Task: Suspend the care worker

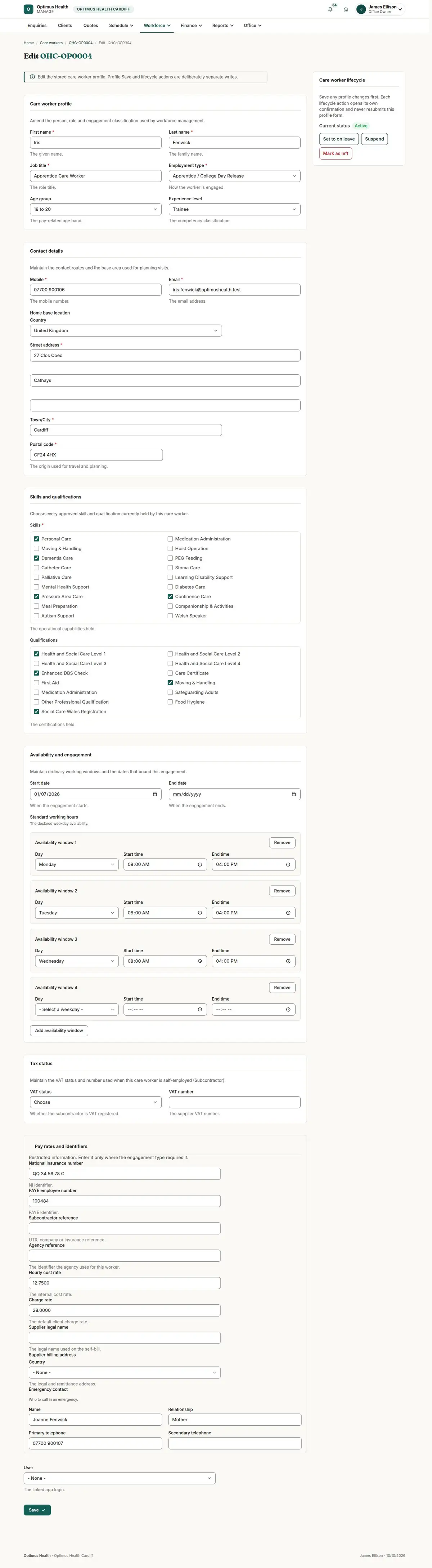Action: [x=374, y=139]
